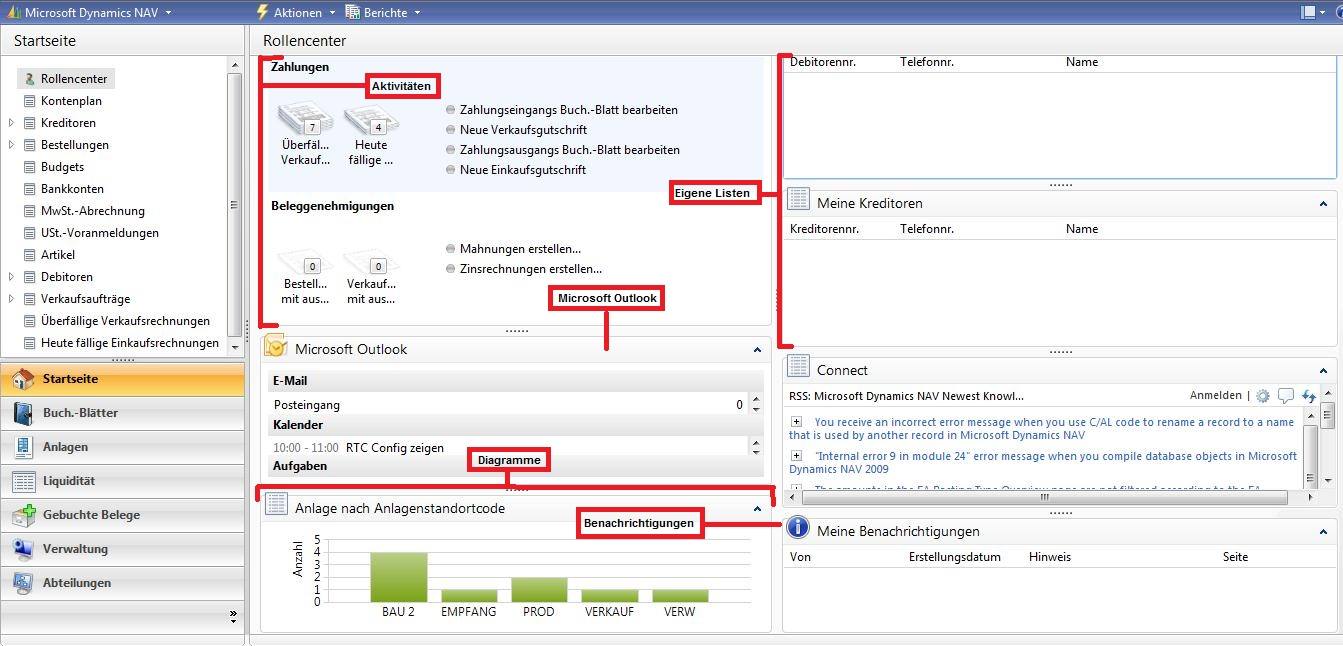The height and width of the screenshot is (646, 1343).
Task: Click Zahlungsausgangs Buch.-Blatt bearbeiten action
Action: (569, 150)
